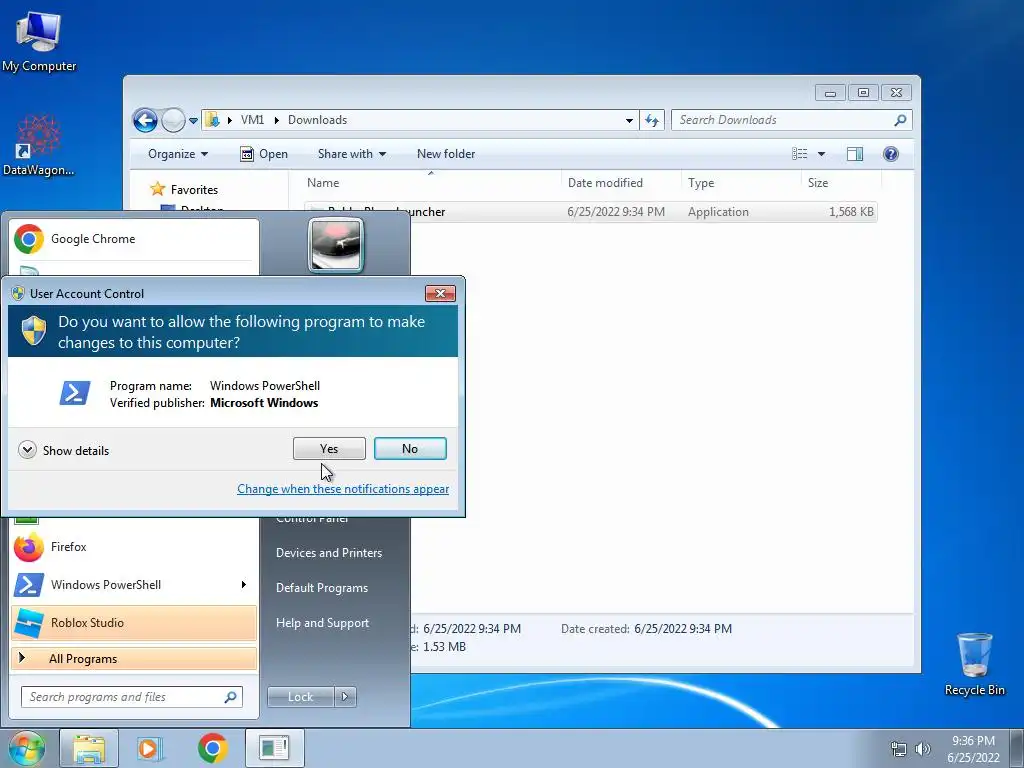
Task: Click the Chrome icon in Start menu list
Action: coord(29,239)
